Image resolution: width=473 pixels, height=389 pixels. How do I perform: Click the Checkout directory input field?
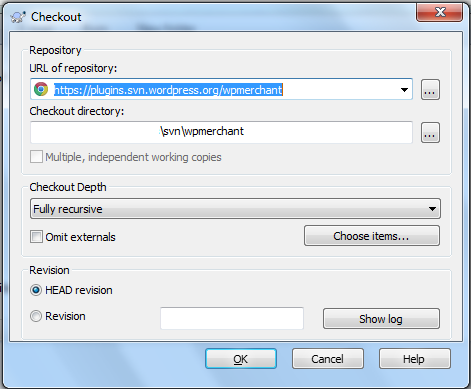click(221, 132)
